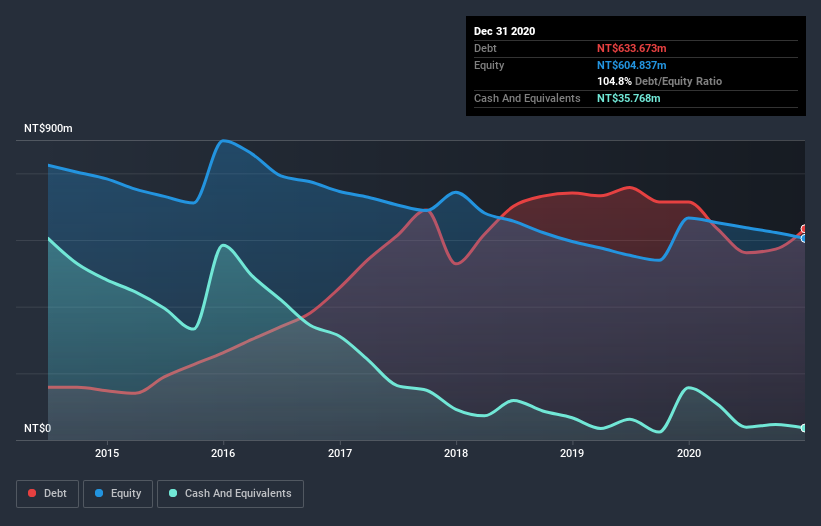Click the NT$604.837m equity value
The width and height of the screenshot is (821, 526).
click(x=631, y=65)
